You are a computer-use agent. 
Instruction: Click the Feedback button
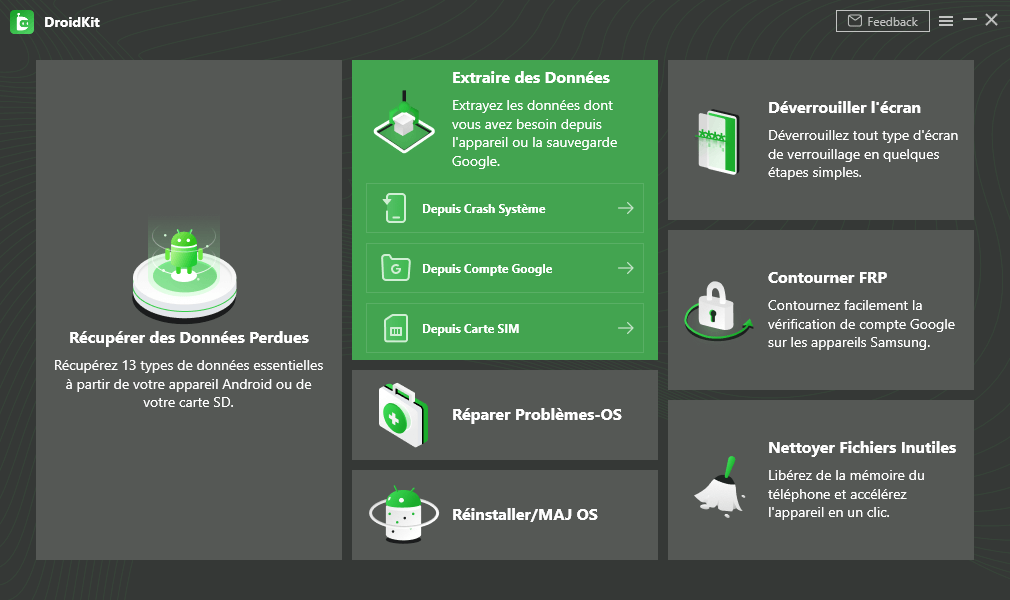pyautogui.click(x=883, y=20)
